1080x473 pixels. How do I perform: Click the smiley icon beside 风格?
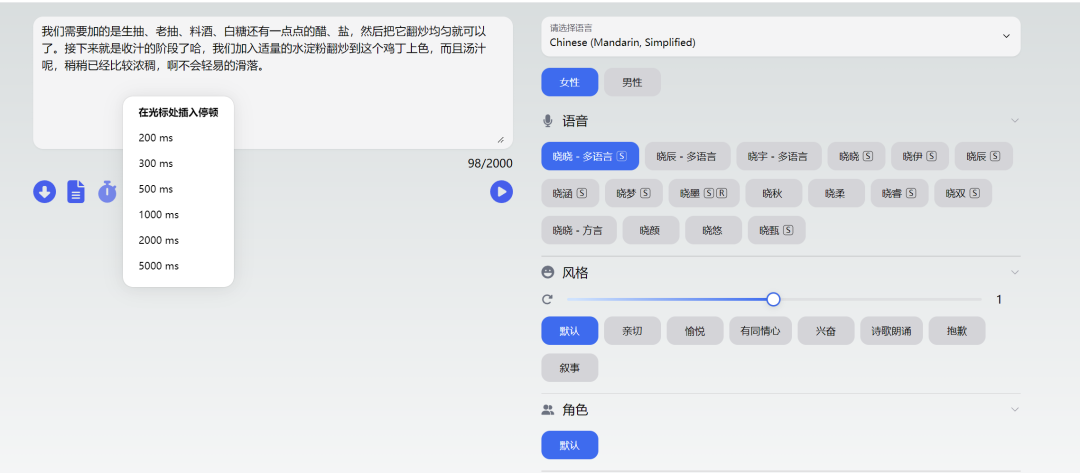(548, 273)
